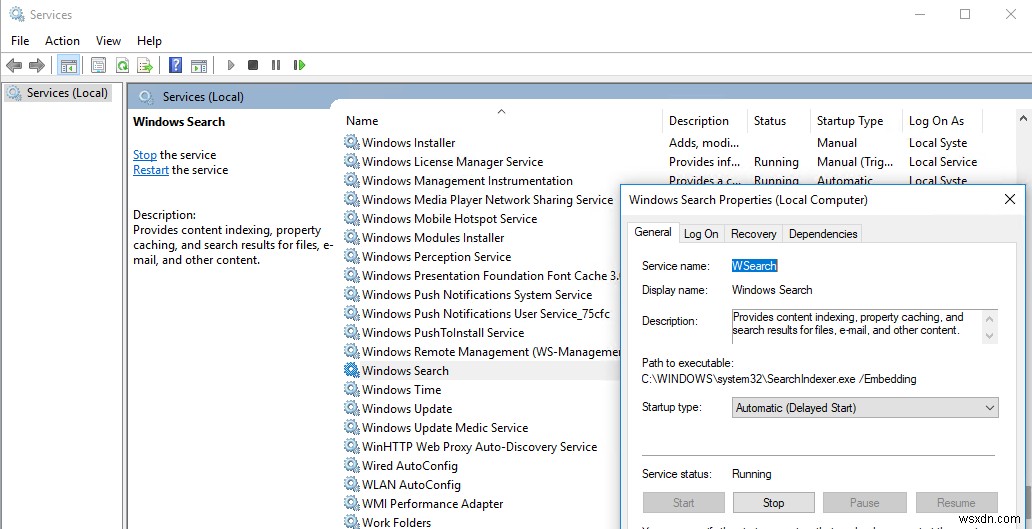Select Windows Push Notifications User Service_75cfc row
Viewport: 1032px width, 529px height.
click(x=486, y=313)
